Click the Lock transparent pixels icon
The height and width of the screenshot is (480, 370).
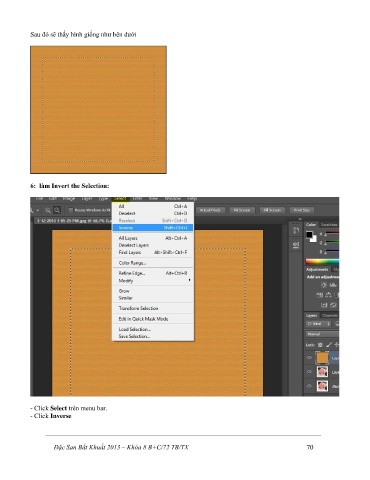point(320,345)
